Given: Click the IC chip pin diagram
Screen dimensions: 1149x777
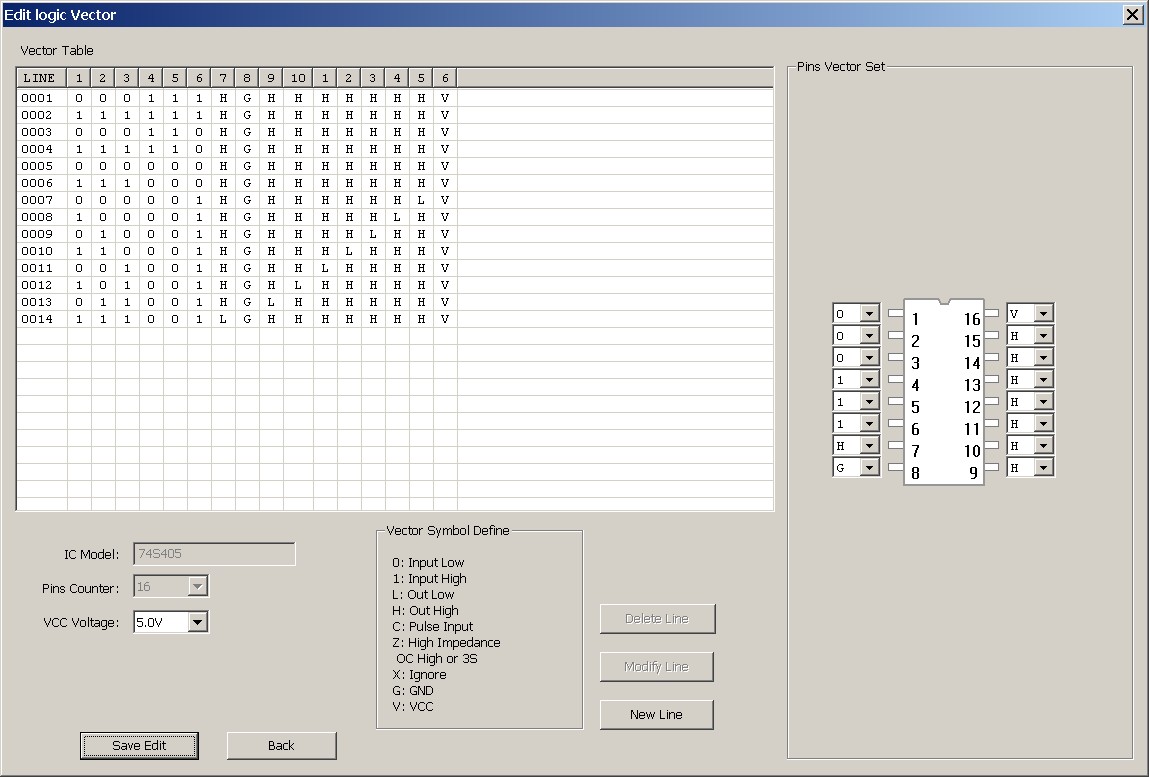Looking at the screenshot, I should pos(943,392).
